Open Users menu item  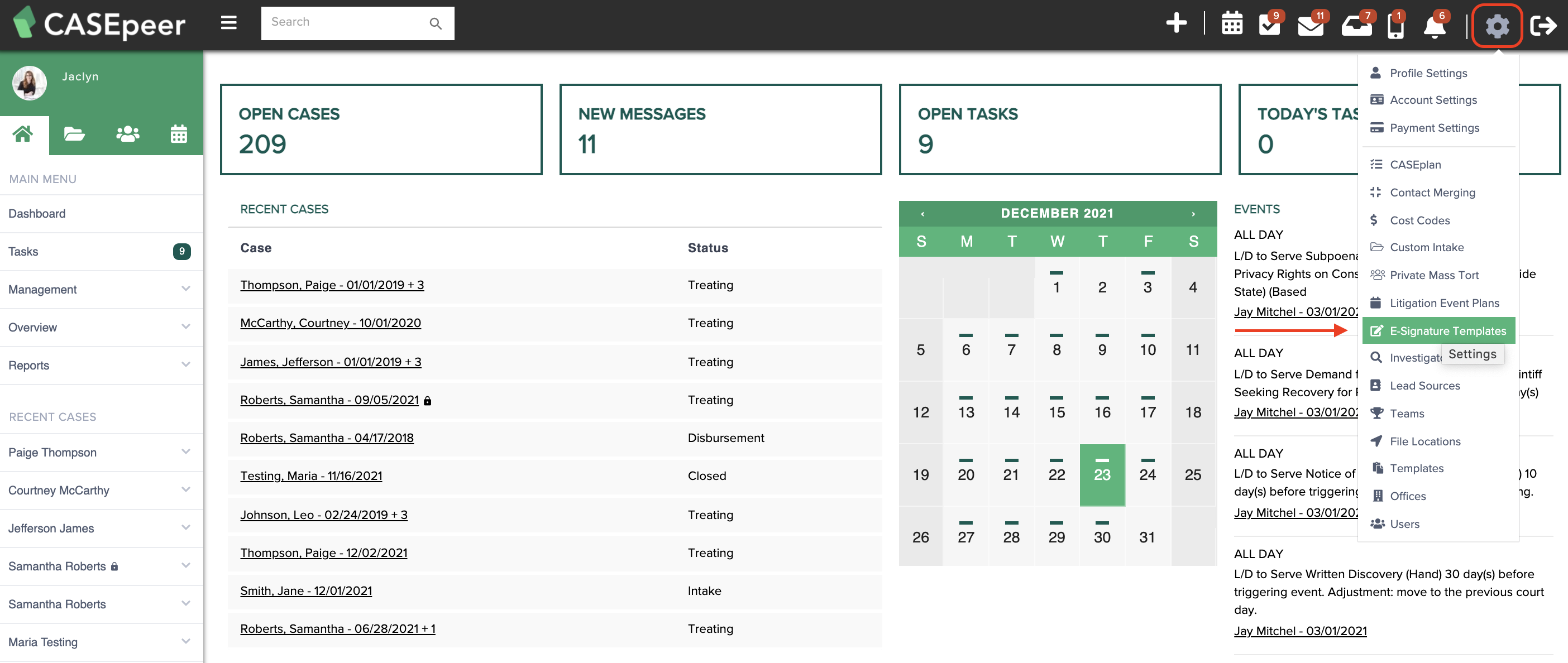1404,525
